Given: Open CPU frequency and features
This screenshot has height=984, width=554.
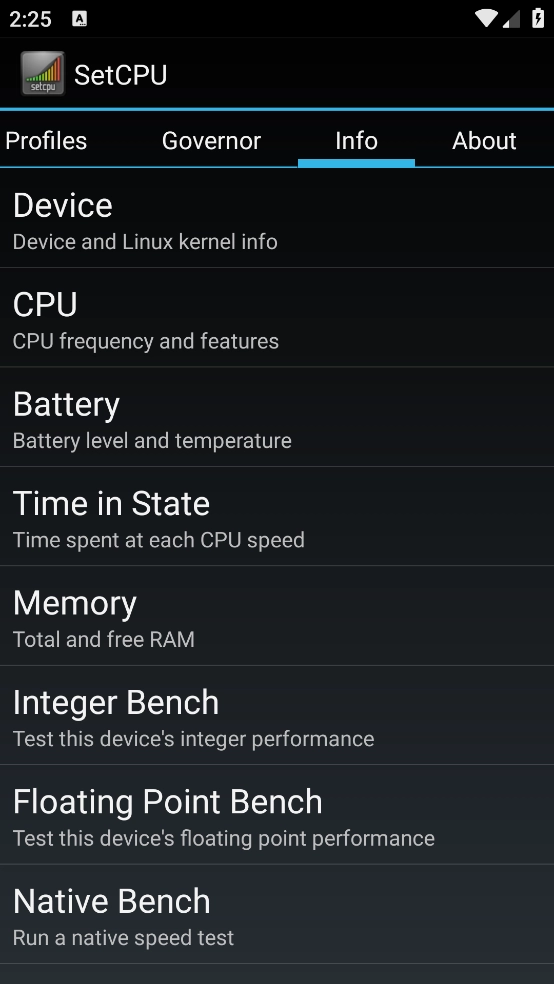Looking at the screenshot, I should click(277, 318).
